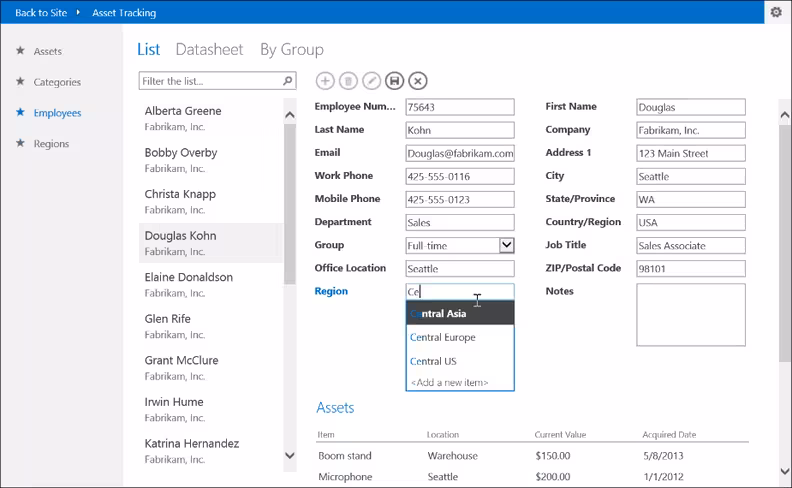Image resolution: width=792 pixels, height=488 pixels.
Task: Save the record with the floppy disk icon
Action: click(x=394, y=81)
